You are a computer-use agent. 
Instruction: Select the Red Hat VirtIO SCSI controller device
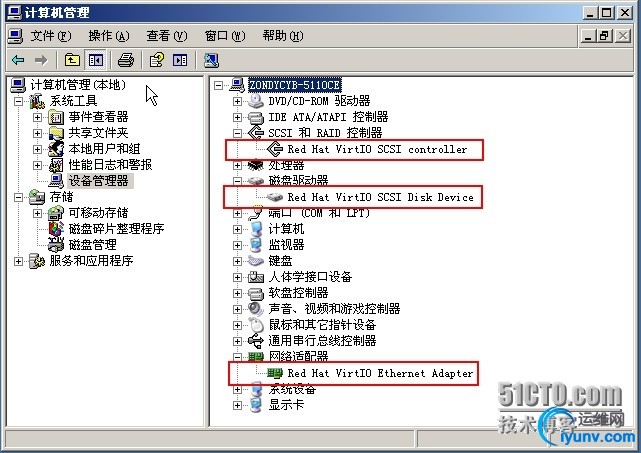point(377,149)
